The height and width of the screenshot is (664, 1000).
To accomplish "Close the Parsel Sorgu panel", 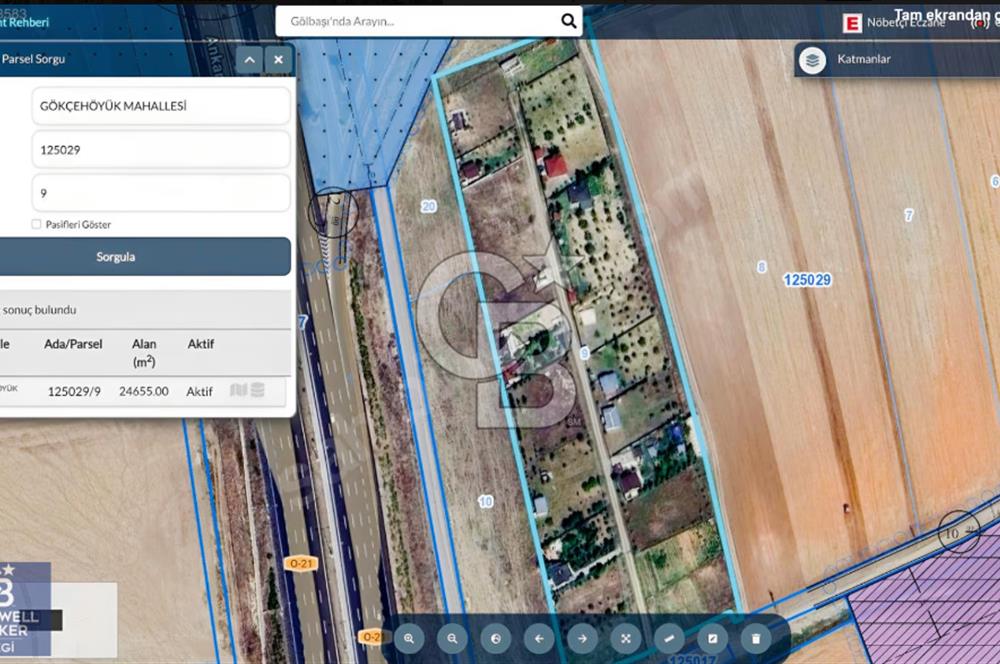I will [x=279, y=59].
